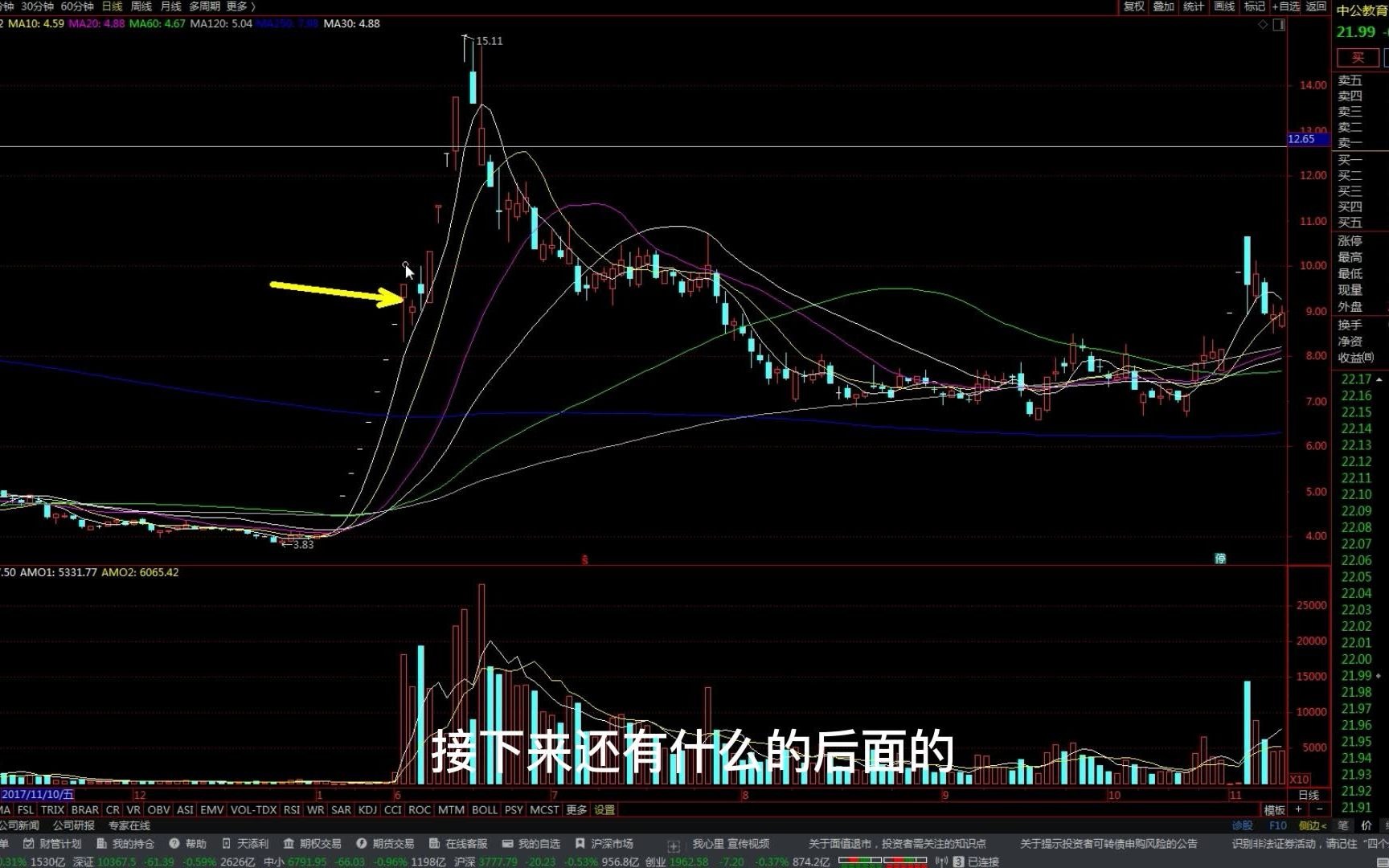Select the MCST indicator tab
The width and height of the screenshot is (1389, 868).
point(544,810)
